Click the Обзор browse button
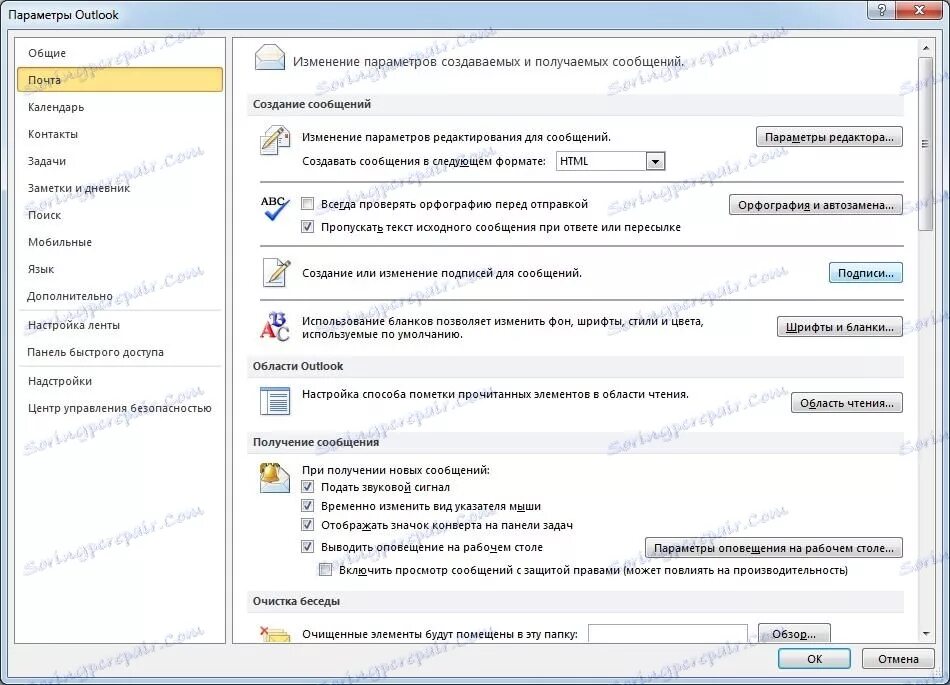The height and width of the screenshot is (685, 950). click(x=794, y=634)
